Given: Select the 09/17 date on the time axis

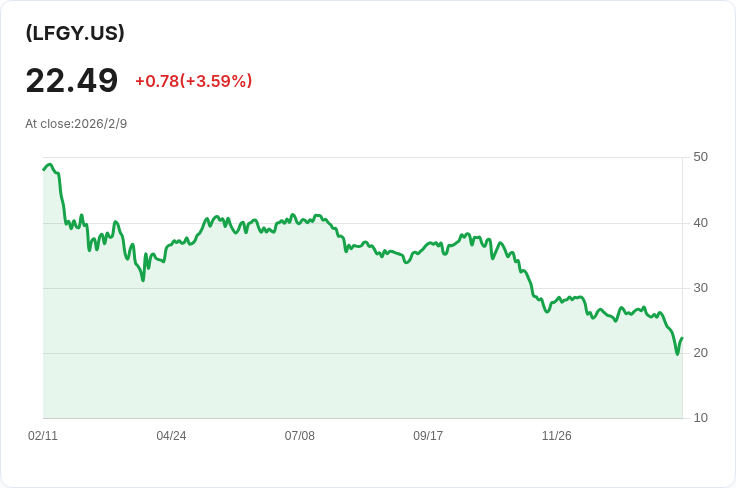Looking at the screenshot, I should 428,436.
